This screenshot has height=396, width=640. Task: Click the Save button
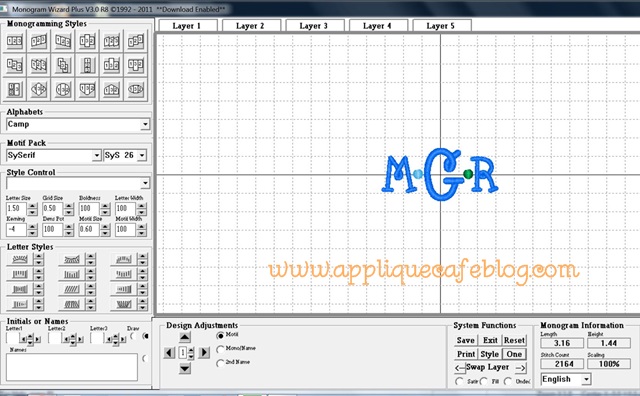[466, 340]
